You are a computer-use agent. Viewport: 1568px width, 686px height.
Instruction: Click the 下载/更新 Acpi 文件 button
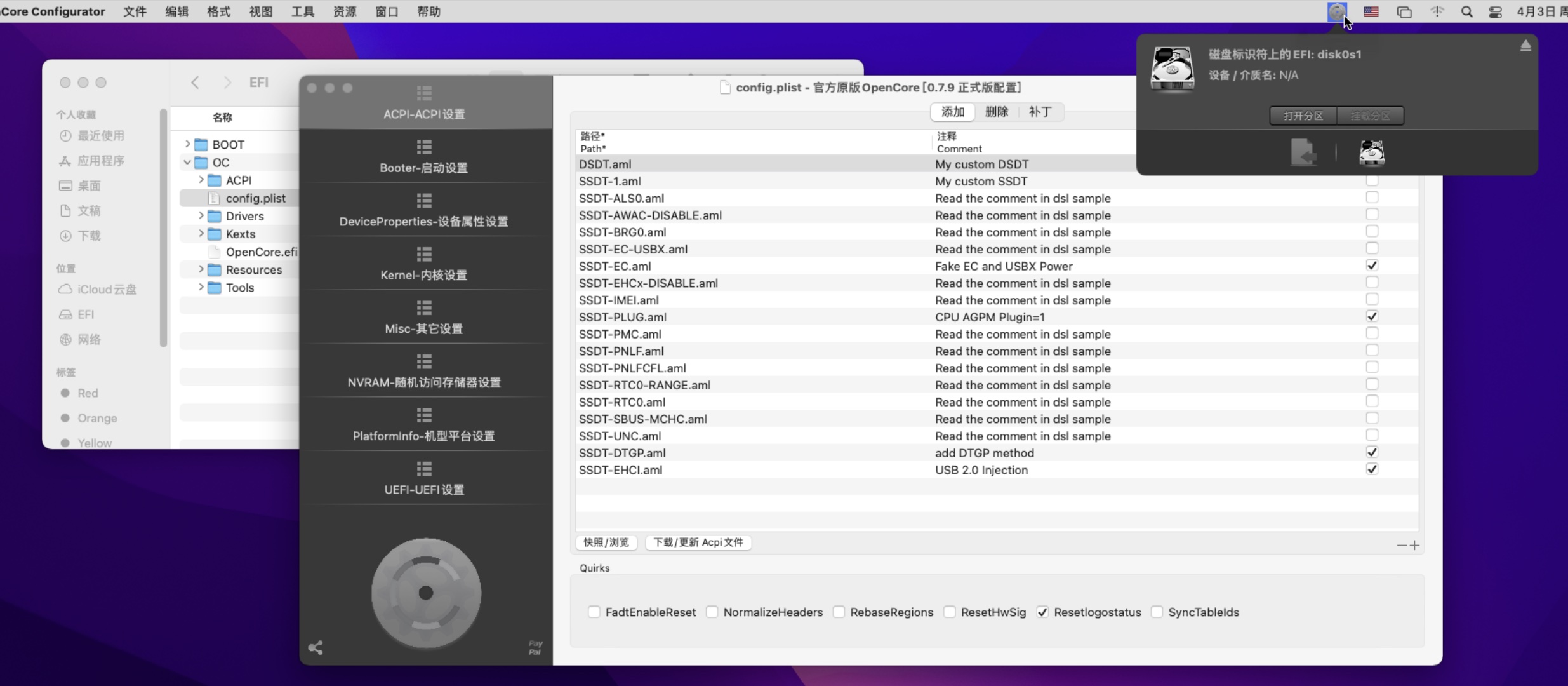click(x=698, y=542)
